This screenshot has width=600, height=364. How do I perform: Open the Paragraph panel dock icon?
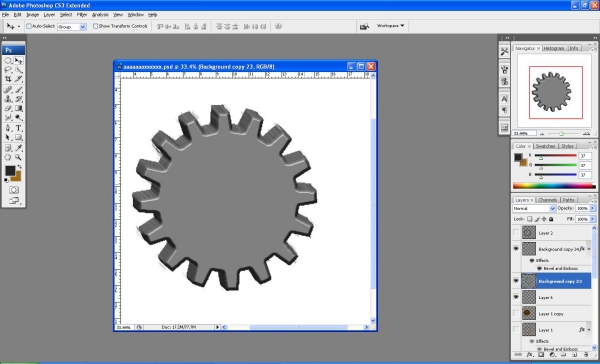click(504, 110)
